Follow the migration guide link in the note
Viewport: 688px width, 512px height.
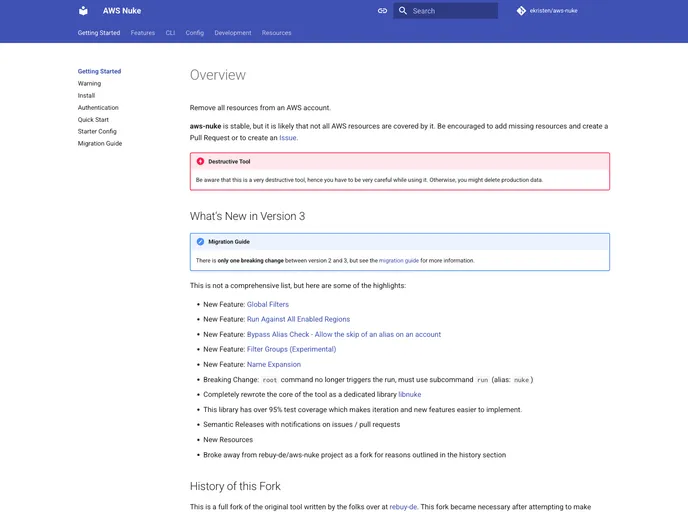click(398, 261)
